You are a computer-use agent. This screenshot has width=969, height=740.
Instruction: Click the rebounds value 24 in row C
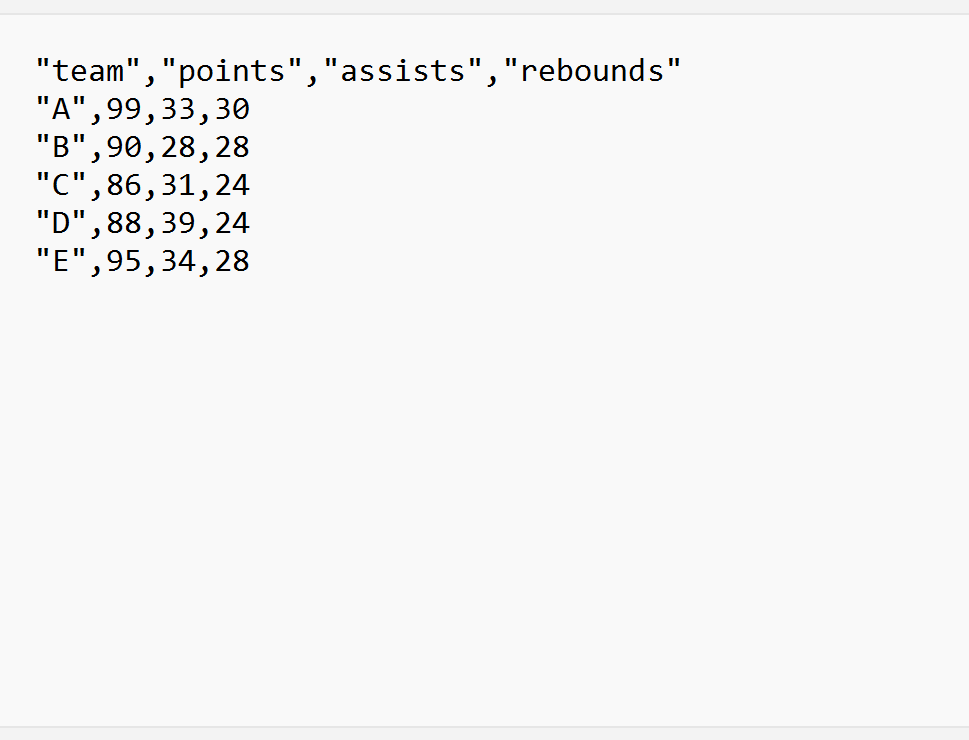coord(232,185)
